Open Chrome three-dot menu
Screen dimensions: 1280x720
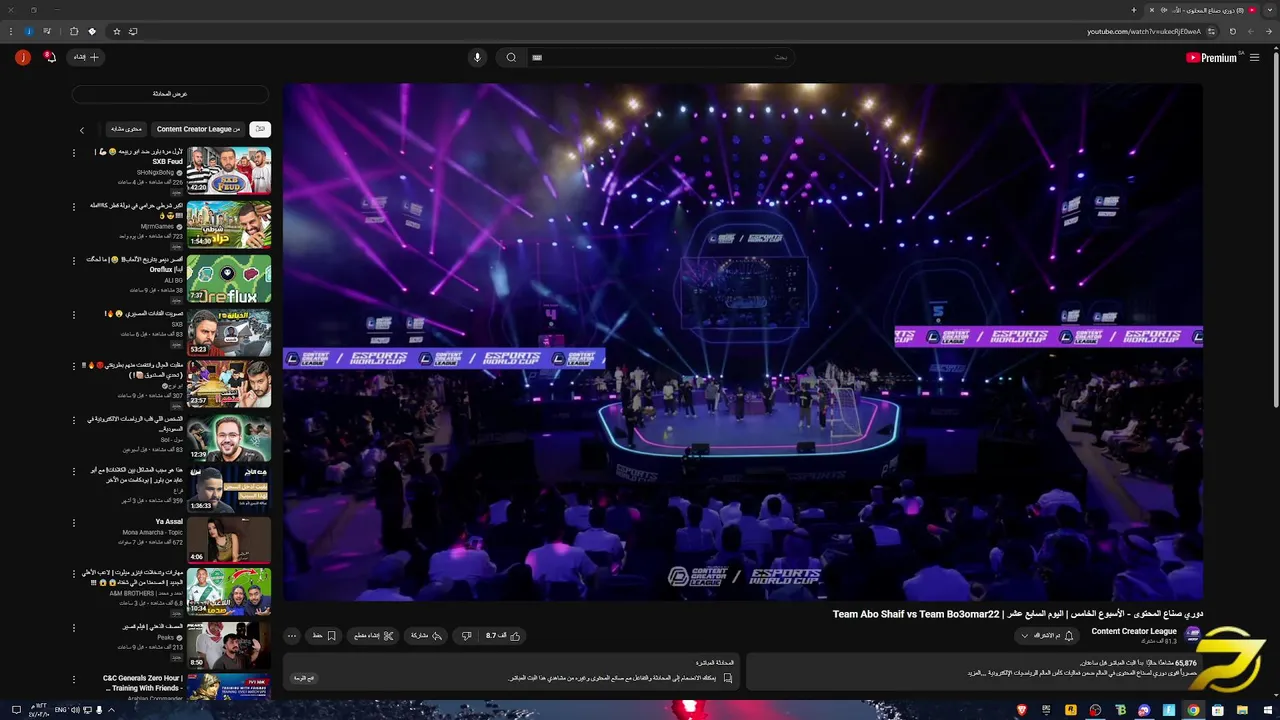pyautogui.click(x=10, y=31)
